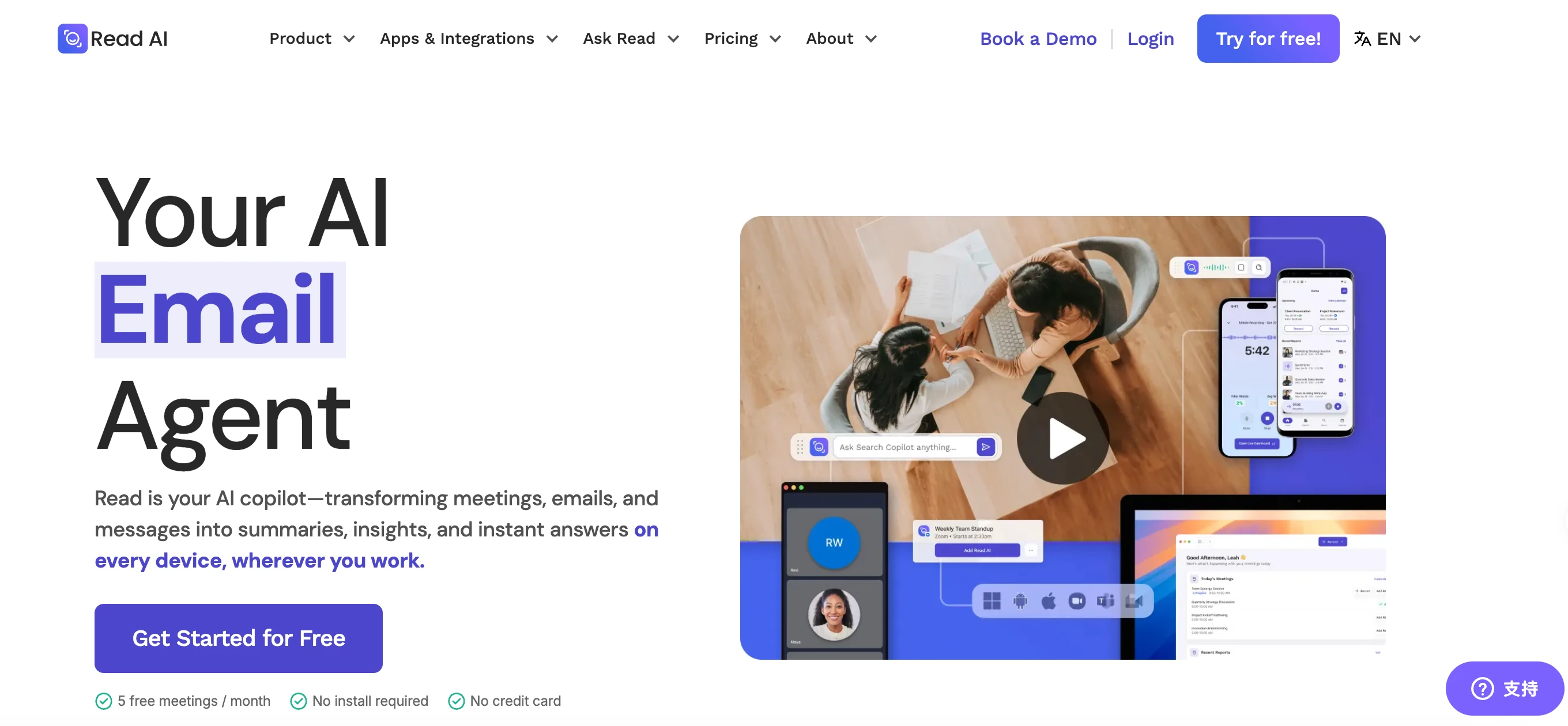Click the language translate icon
The width and height of the screenshot is (1568, 726).
coord(1362,39)
